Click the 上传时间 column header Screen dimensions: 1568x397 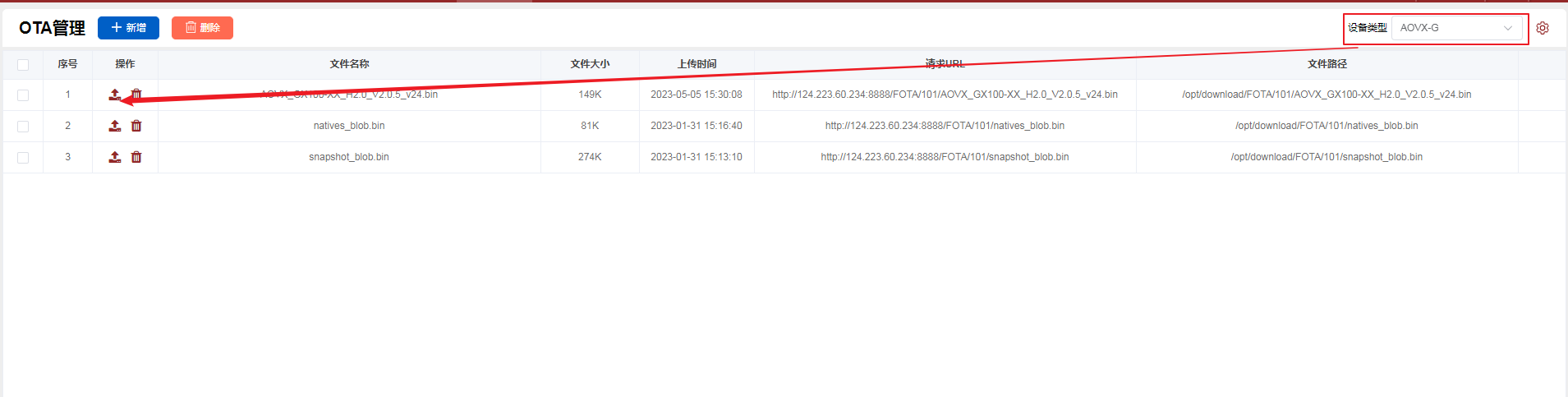(697, 64)
